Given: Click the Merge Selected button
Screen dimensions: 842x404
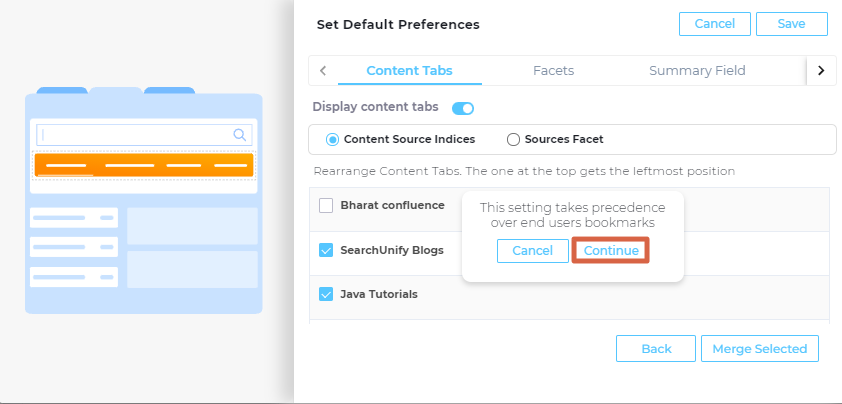Looking at the screenshot, I should coord(760,349).
